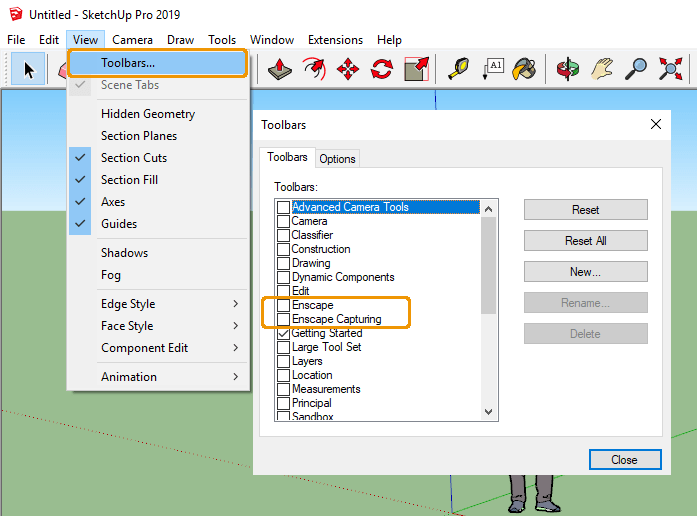Activate the Follow Me tool
The width and height of the screenshot is (697, 516).
coord(314,69)
